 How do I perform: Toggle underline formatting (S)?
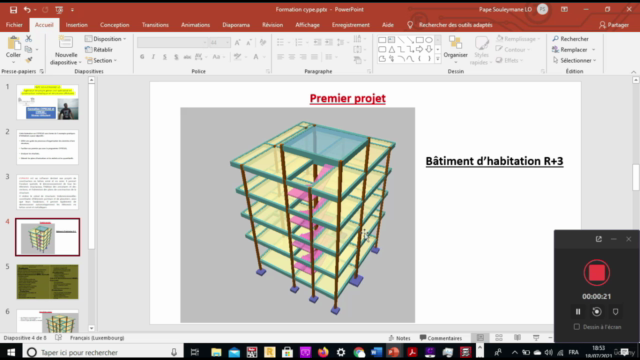click(x=165, y=57)
